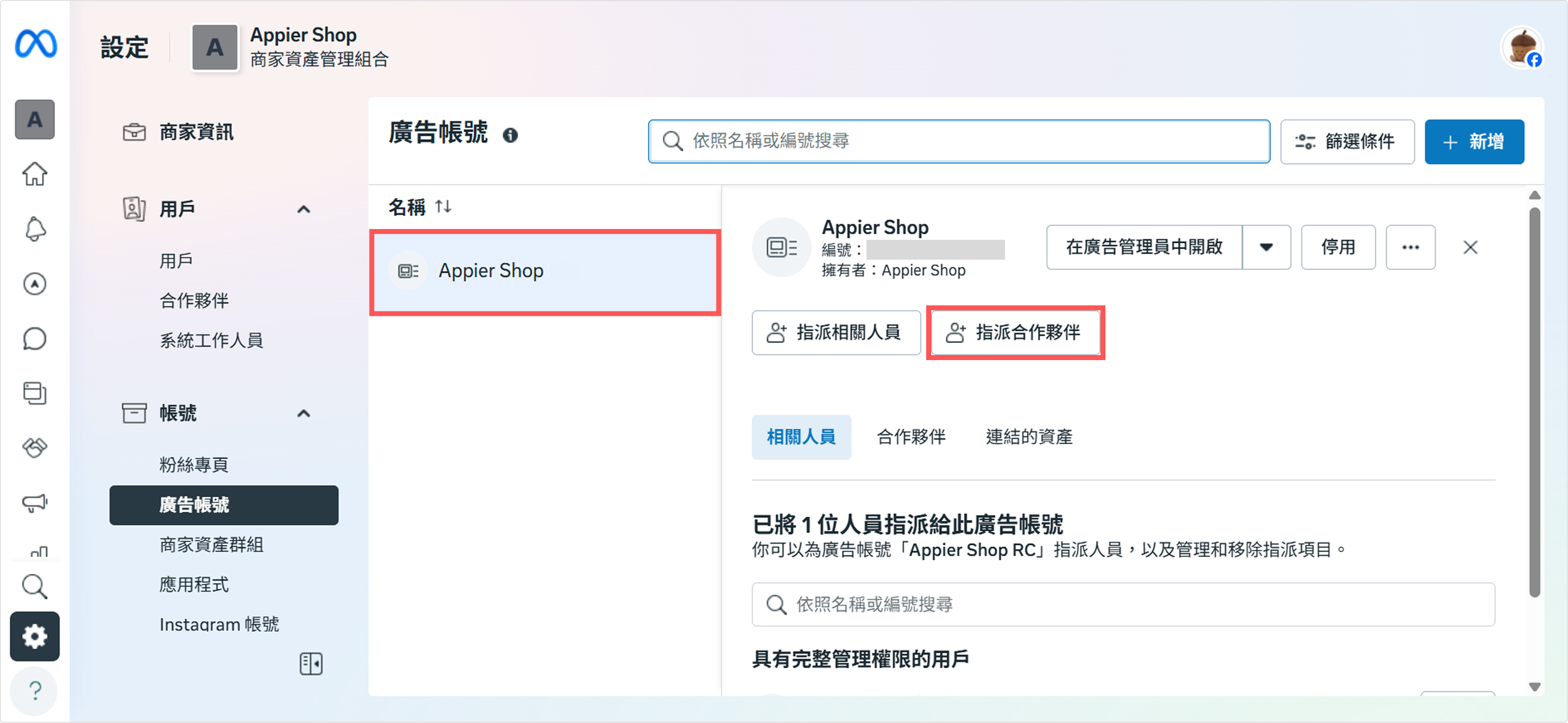Switch to the 合作夥伴 tab
The width and height of the screenshot is (1568, 723).
pos(911,437)
